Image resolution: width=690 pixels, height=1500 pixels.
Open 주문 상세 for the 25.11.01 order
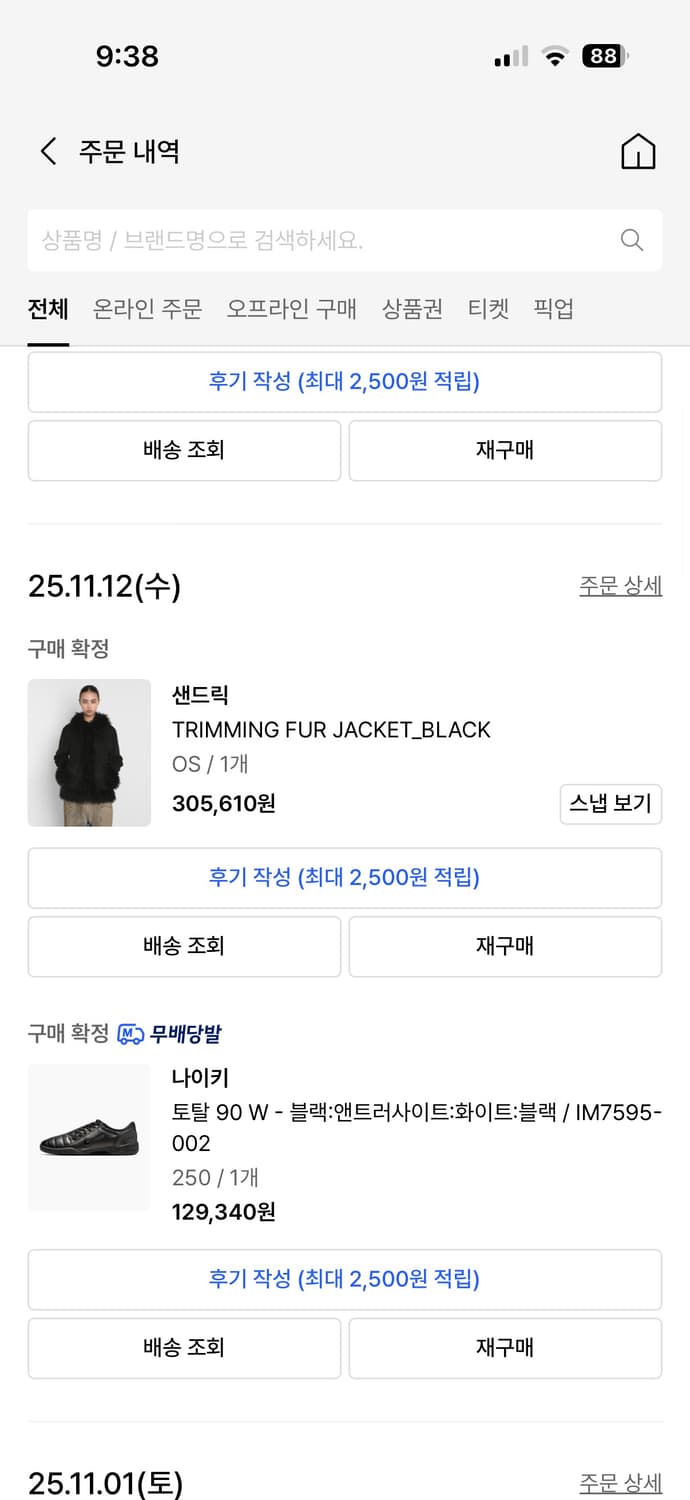point(621,1484)
